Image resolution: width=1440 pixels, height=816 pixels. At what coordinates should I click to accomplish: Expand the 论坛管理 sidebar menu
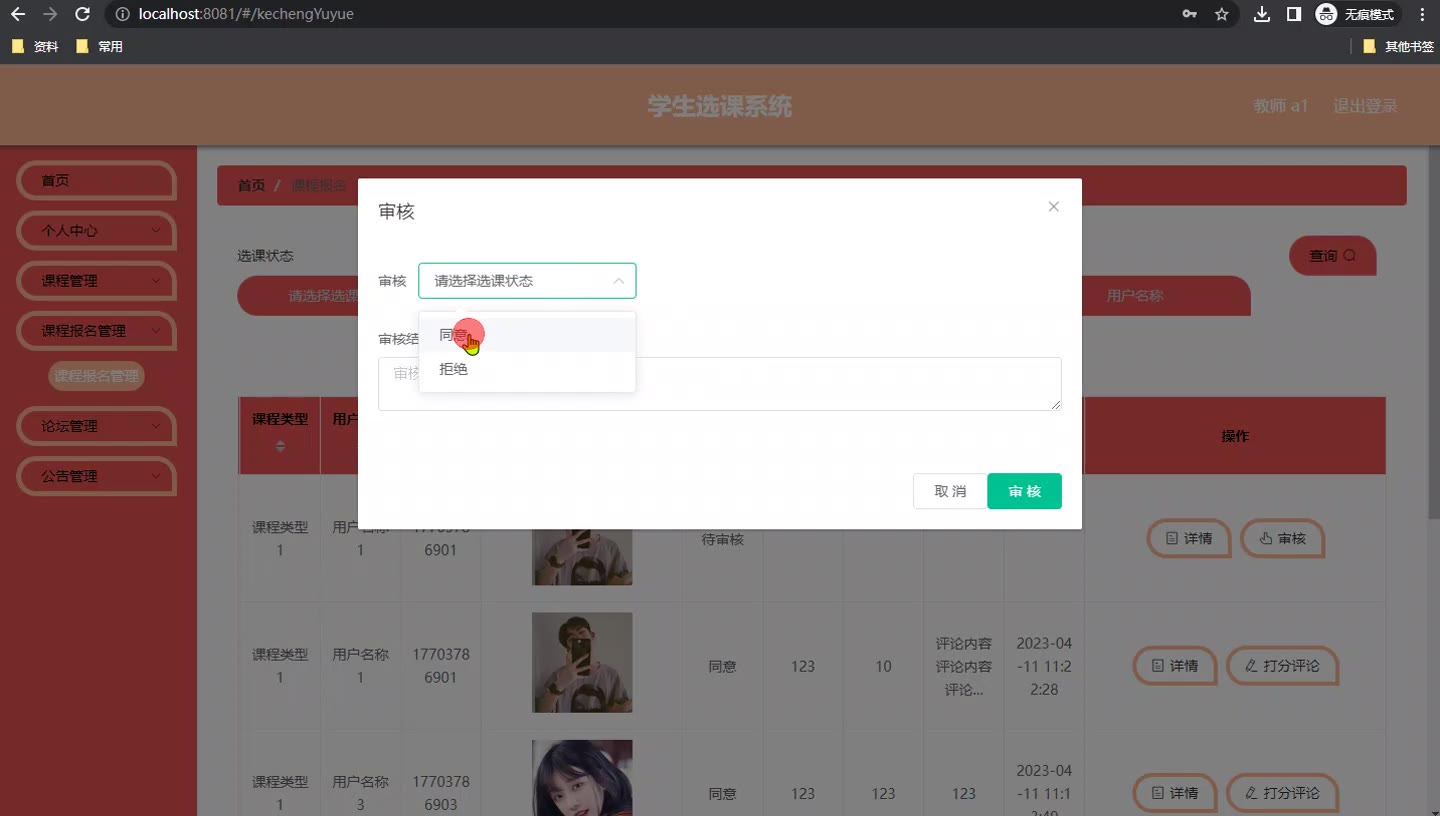click(96, 426)
